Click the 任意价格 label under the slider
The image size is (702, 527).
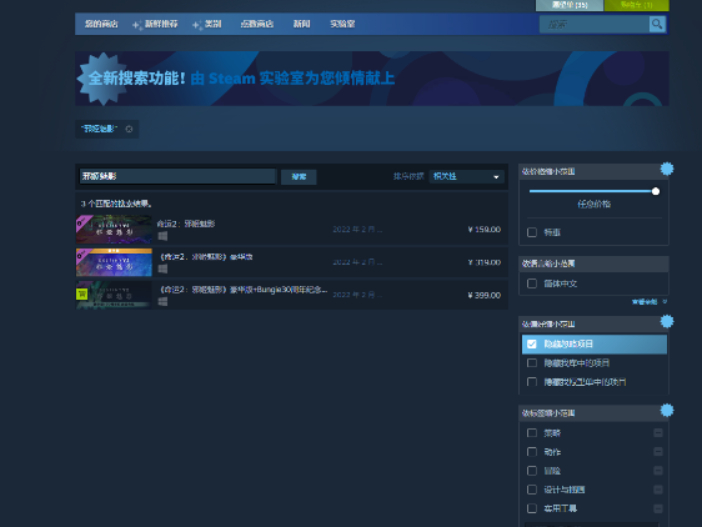coord(594,204)
